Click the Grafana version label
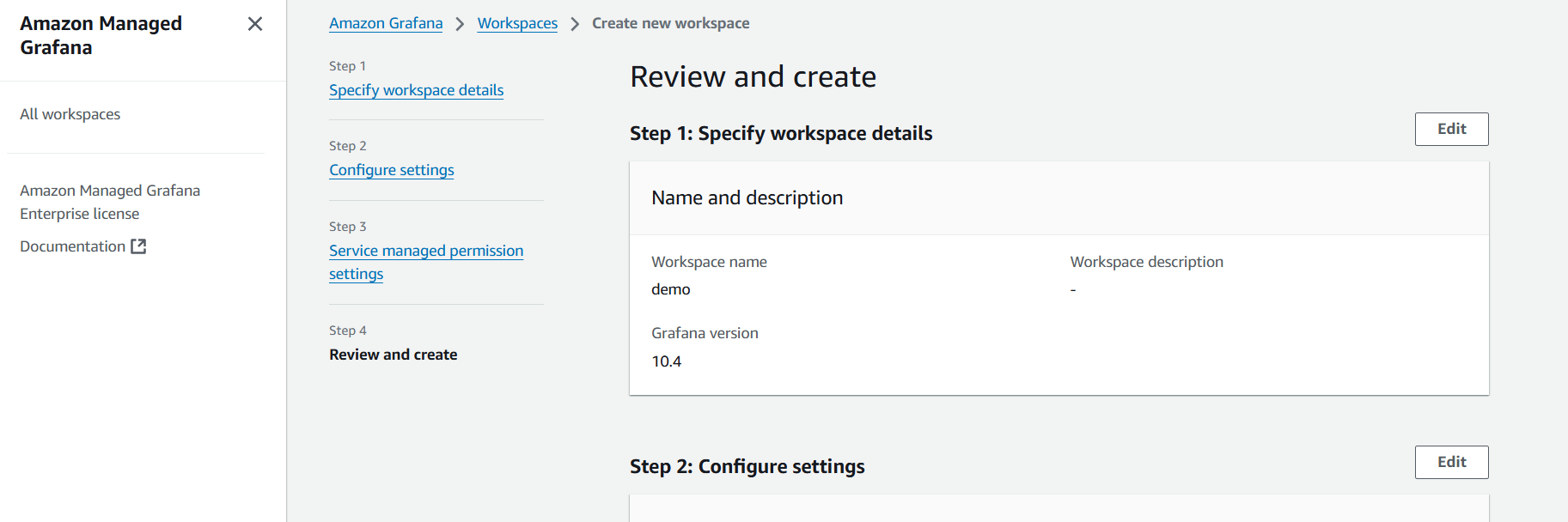Screen dimensions: 1568x522 tap(705, 333)
